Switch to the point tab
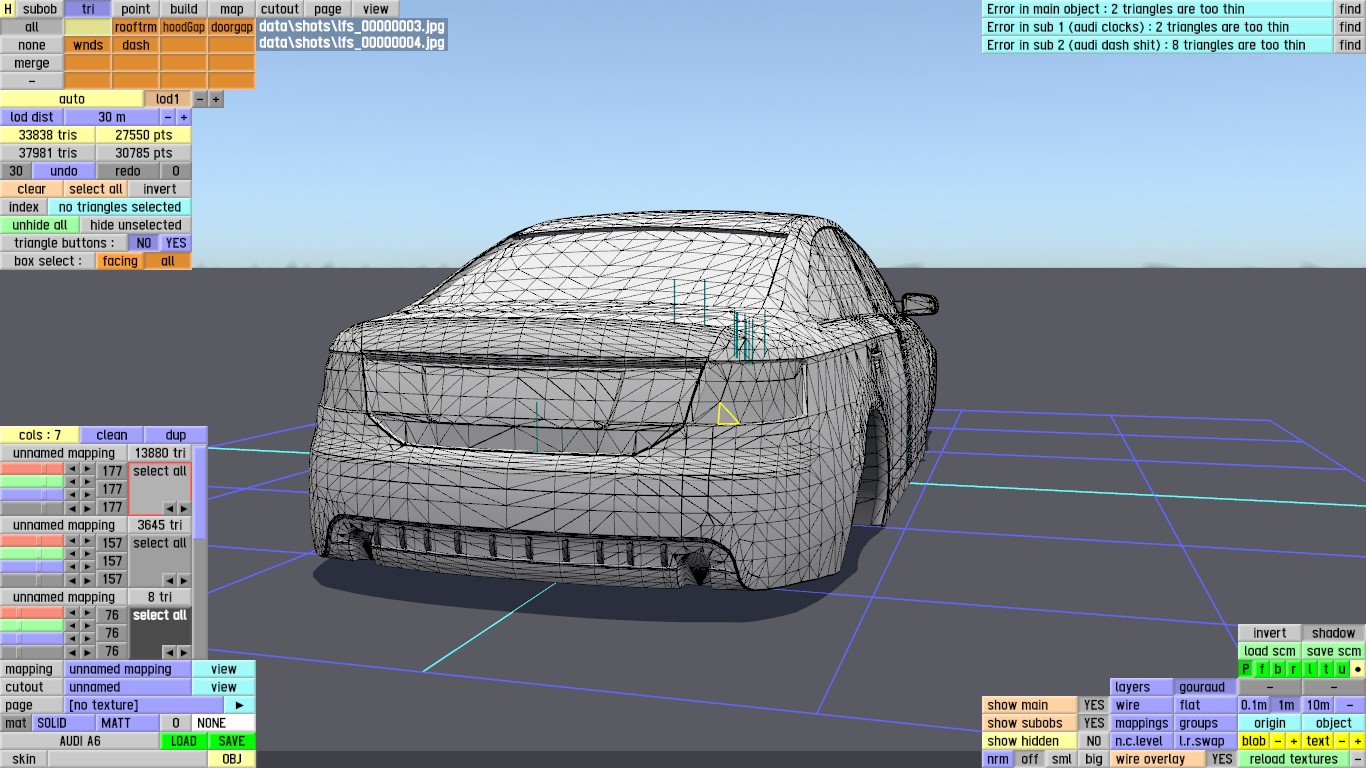1366x768 pixels. pyautogui.click(x=136, y=9)
